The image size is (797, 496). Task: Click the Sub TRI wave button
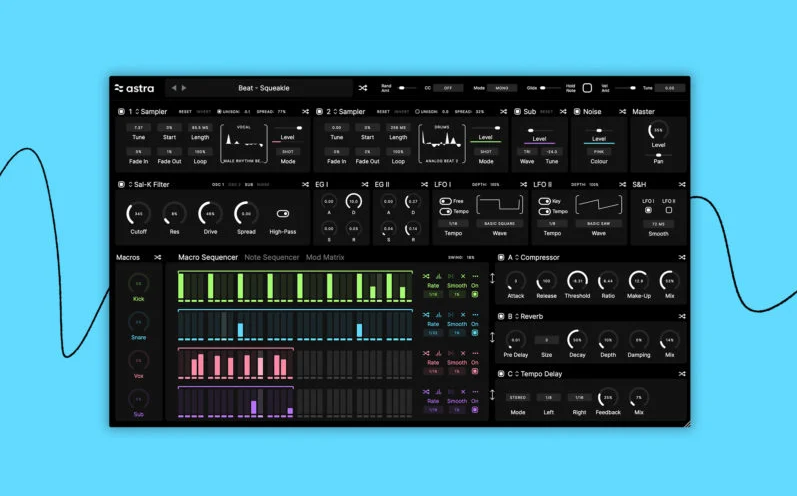click(527, 151)
